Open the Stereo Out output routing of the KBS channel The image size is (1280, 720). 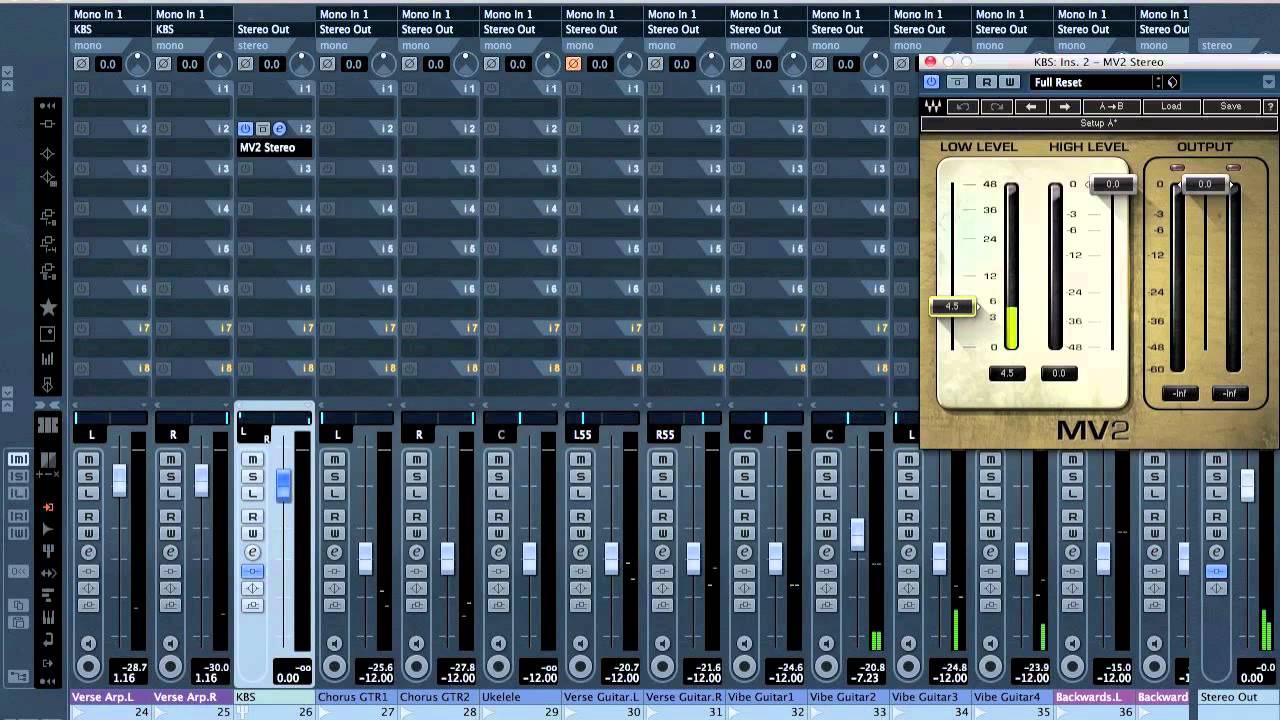[275, 29]
